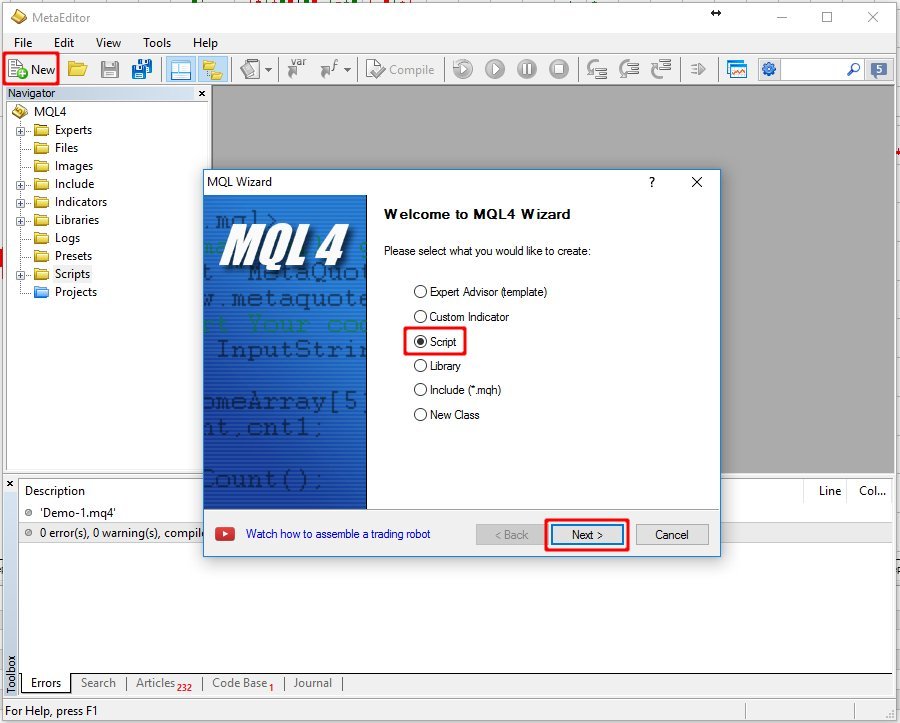Click the wizard help question mark
This screenshot has height=723, width=900.
pyautogui.click(x=651, y=182)
